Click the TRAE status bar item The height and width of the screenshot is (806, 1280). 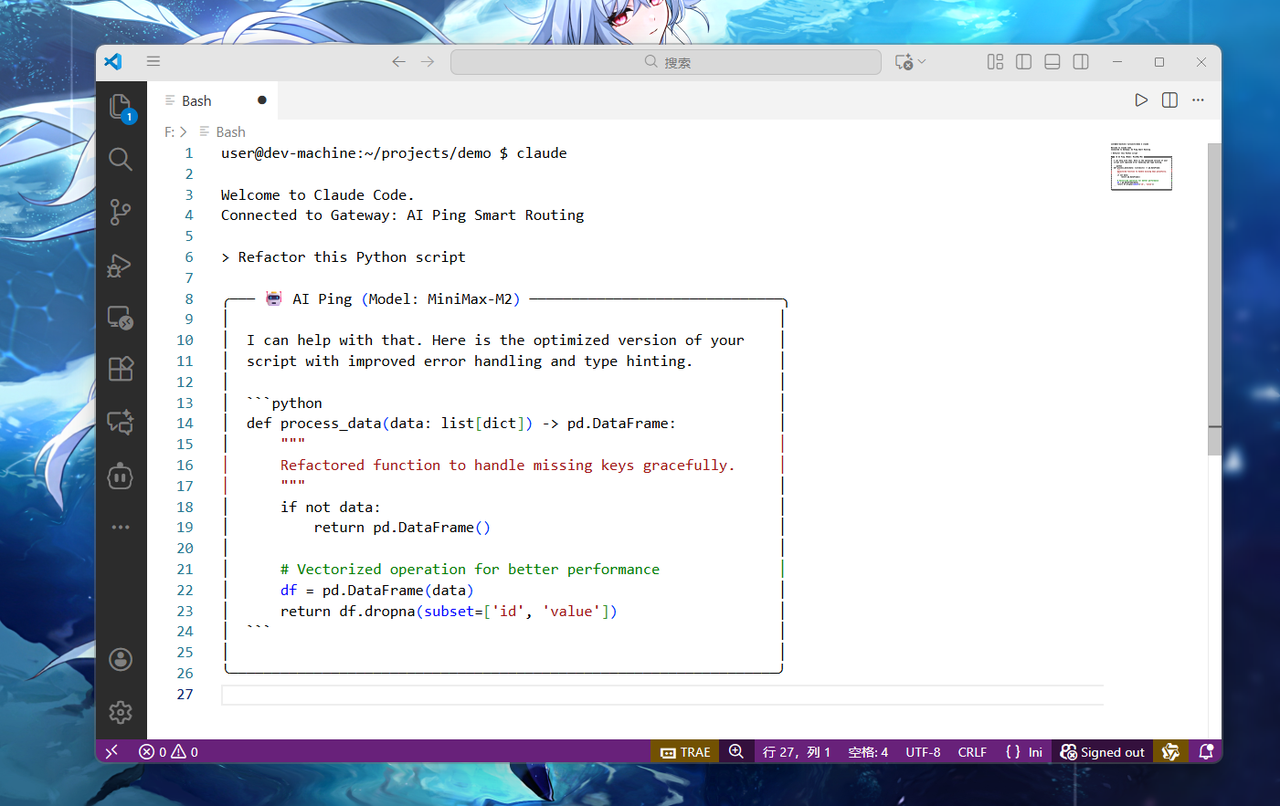685,752
